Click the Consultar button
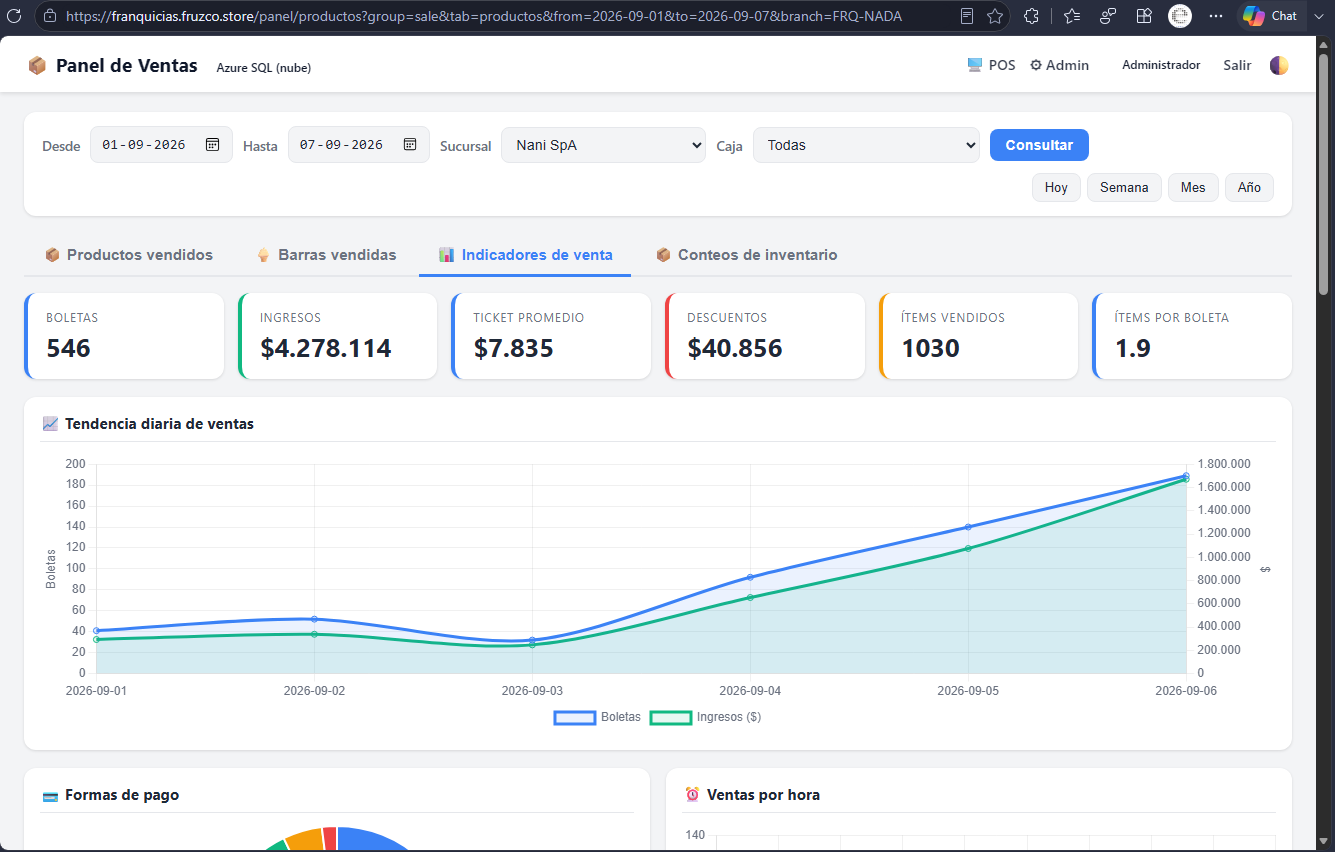This screenshot has width=1335, height=852. [x=1039, y=145]
